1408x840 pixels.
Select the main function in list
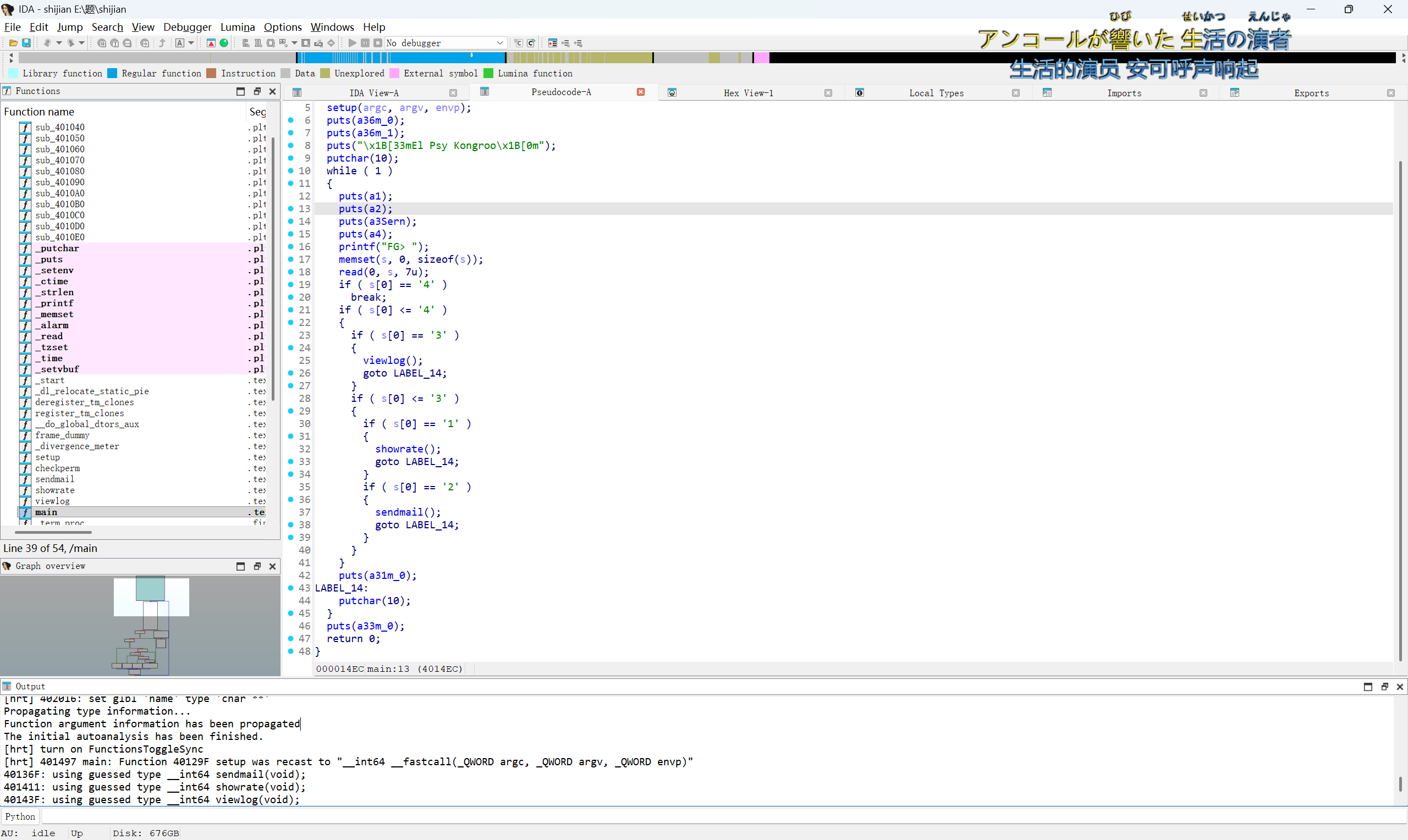click(141, 512)
